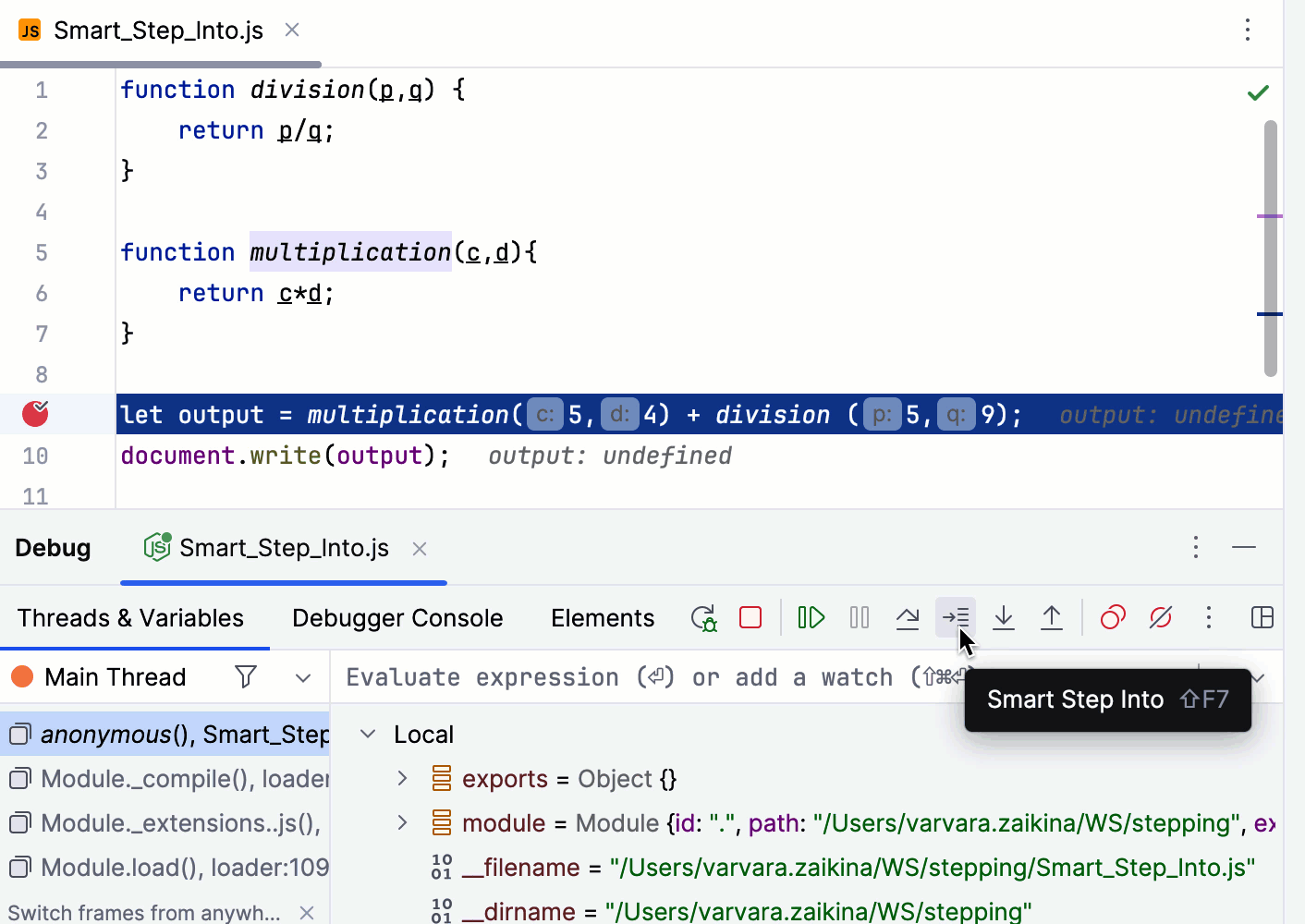Stop the debug session
Screen dimensions: 1305x924
[x=750, y=617]
